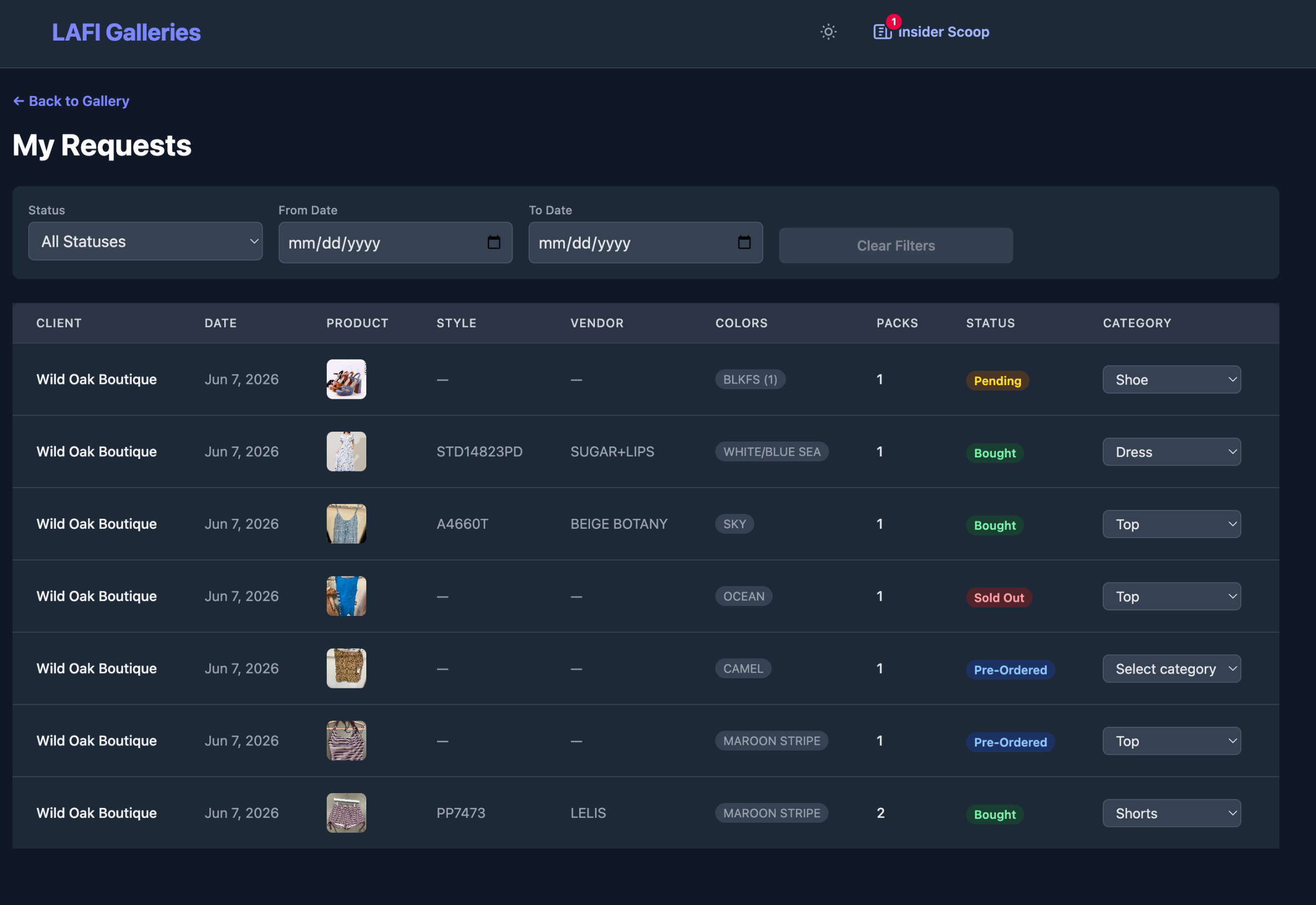Screen dimensions: 1316x905
Task: Click the LAFI Galleries logo
Action: click(126, 32)
